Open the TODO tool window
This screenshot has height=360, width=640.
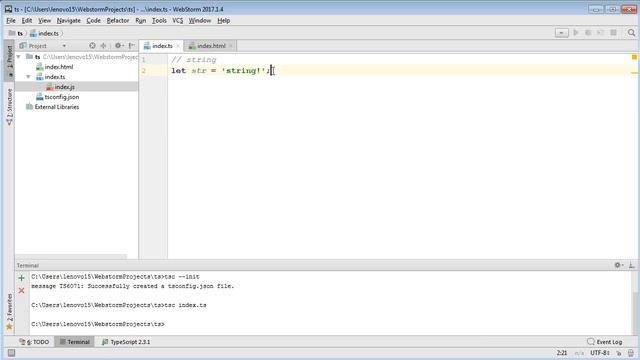[35, 342]
